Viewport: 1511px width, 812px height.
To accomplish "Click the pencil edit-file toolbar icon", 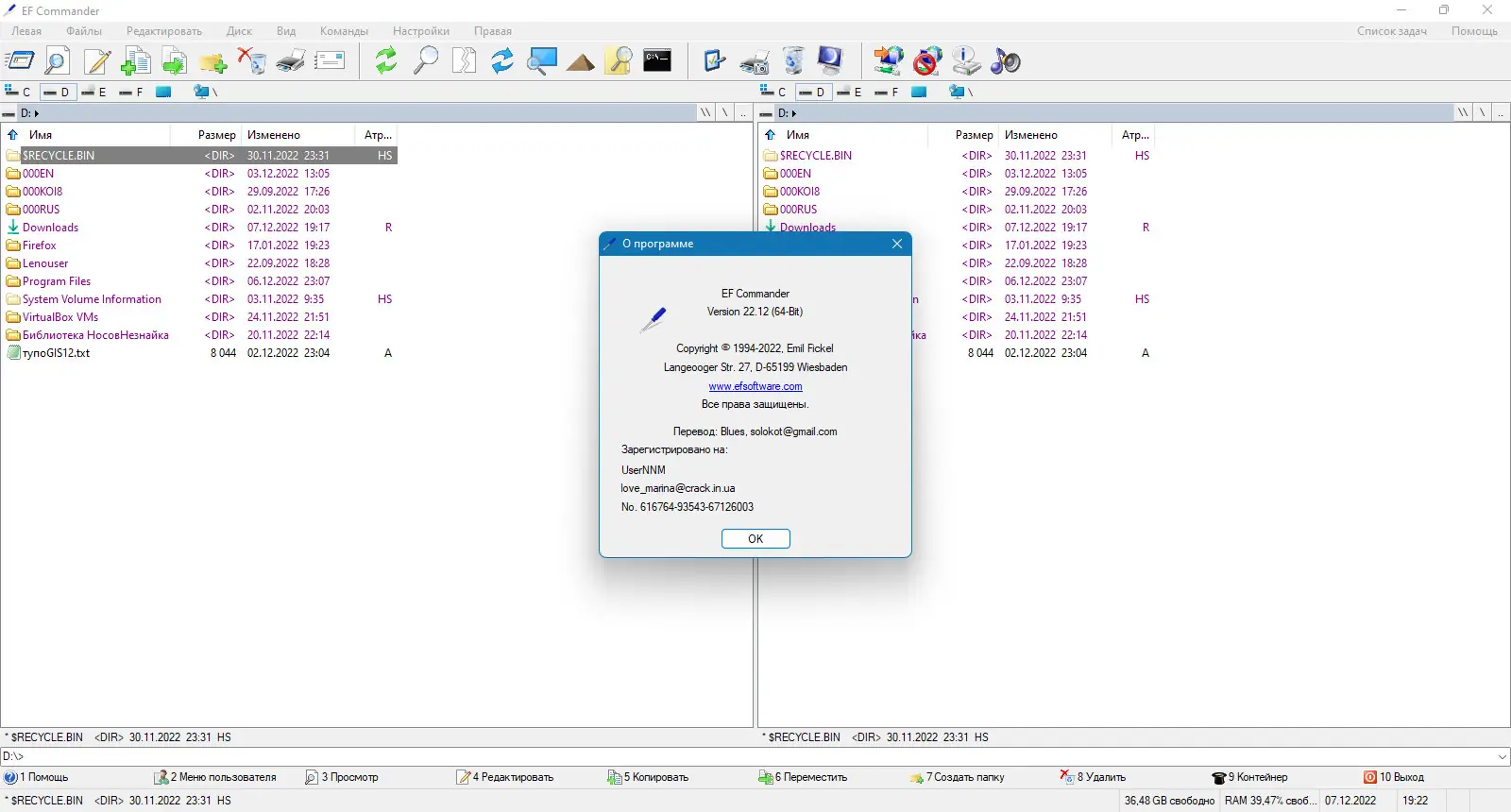I will (97, 61).
